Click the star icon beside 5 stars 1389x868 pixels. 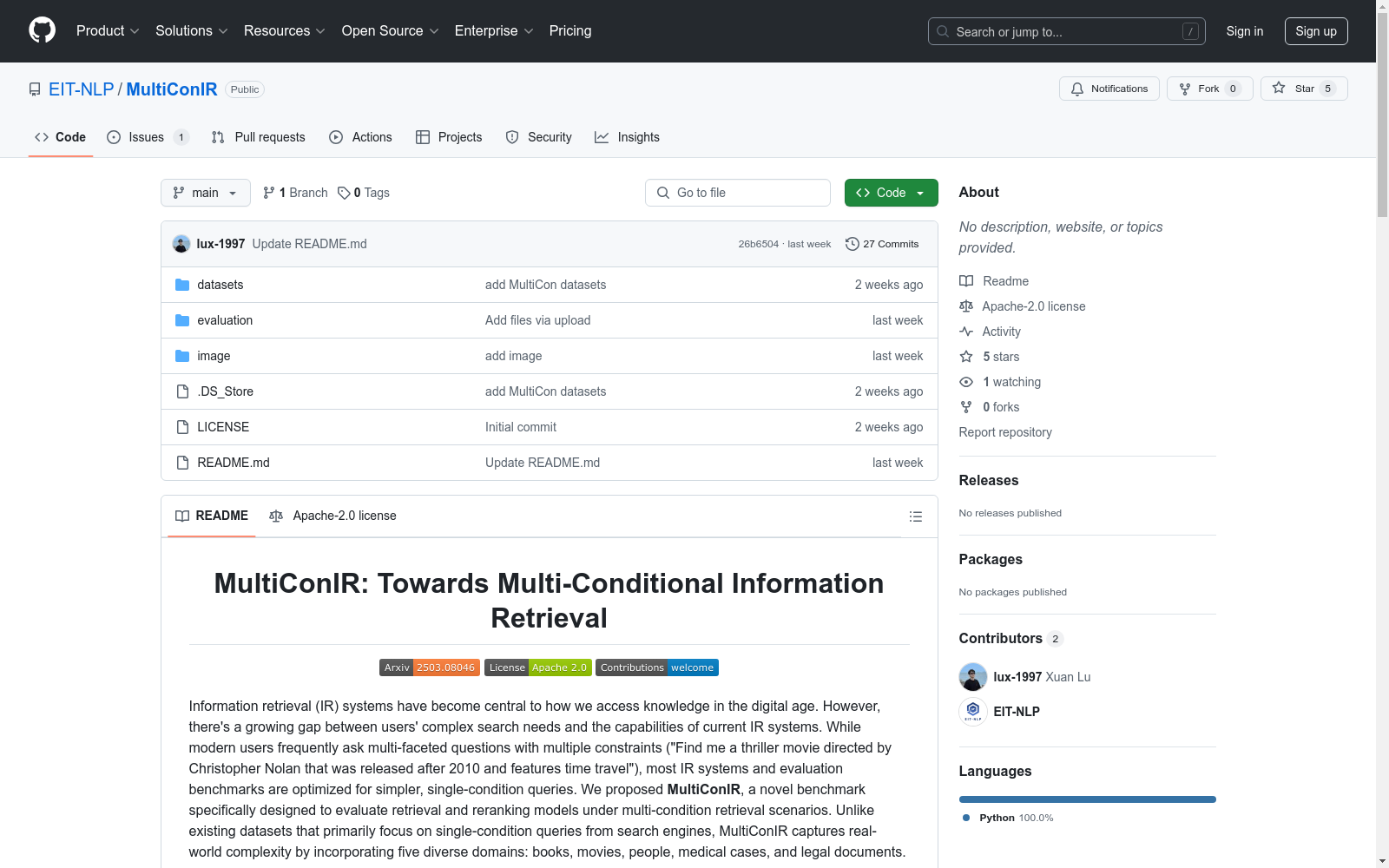(966, 357)
